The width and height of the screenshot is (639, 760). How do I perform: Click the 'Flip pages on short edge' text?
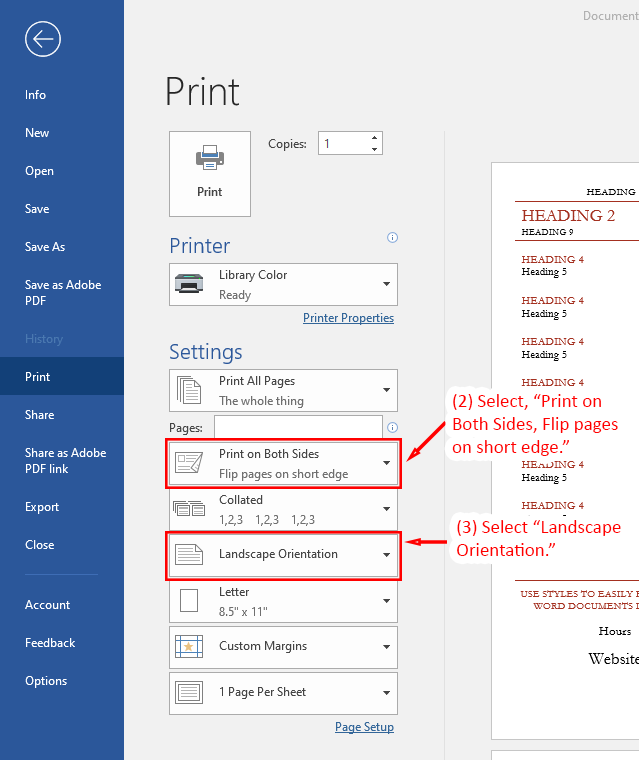(x=284, y=474)
